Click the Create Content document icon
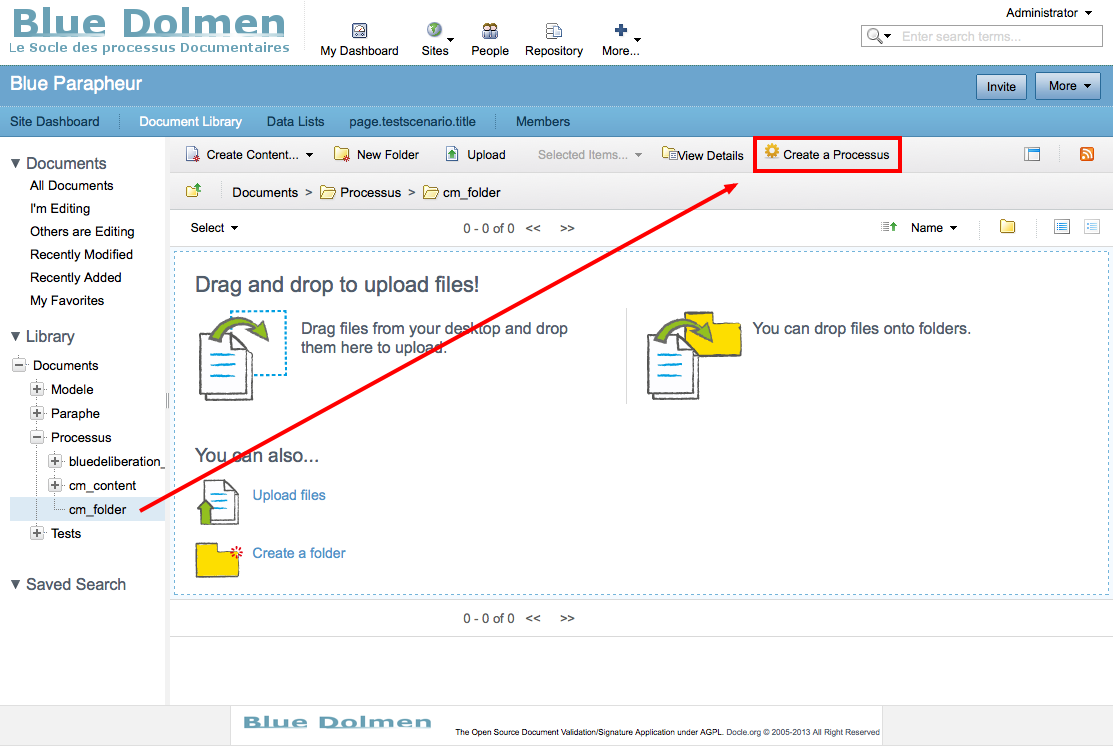Image resolution: width=1113 pixels, height=755 pixels. pos(192,154)
